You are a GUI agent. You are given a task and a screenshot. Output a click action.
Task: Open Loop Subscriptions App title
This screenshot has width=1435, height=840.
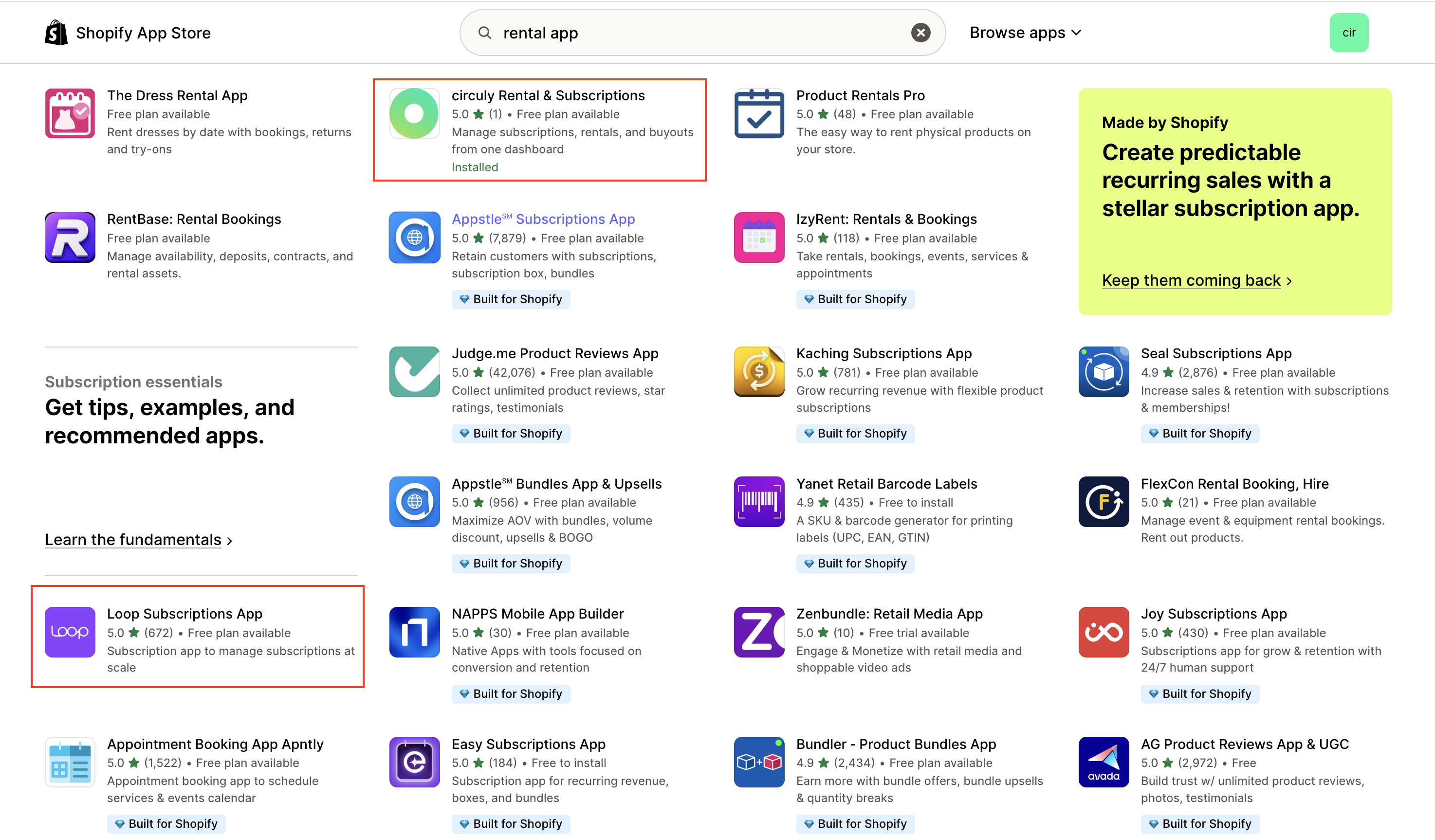click(x=184, y=613)
